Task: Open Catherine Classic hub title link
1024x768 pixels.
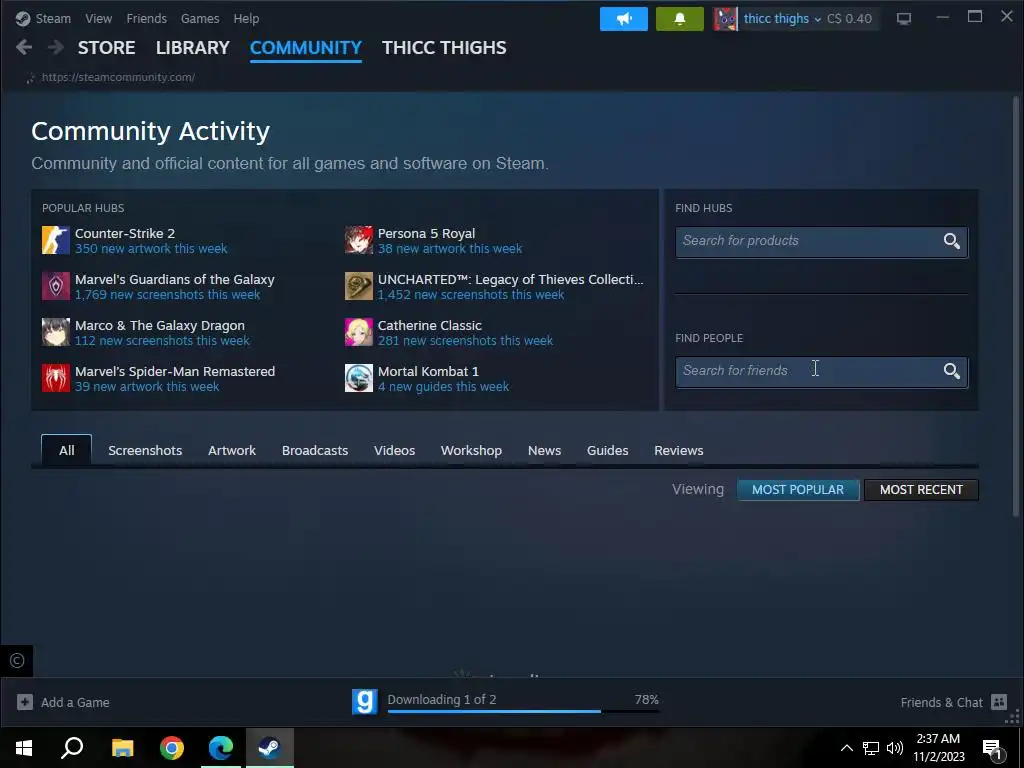Action: click(430, 325)
